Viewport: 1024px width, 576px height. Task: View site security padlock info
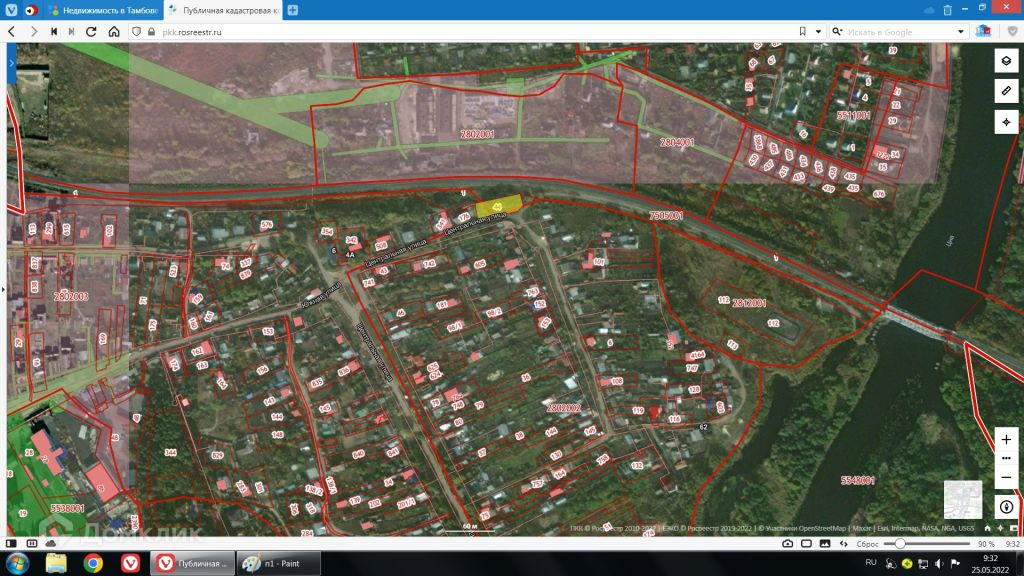[152, 31]
